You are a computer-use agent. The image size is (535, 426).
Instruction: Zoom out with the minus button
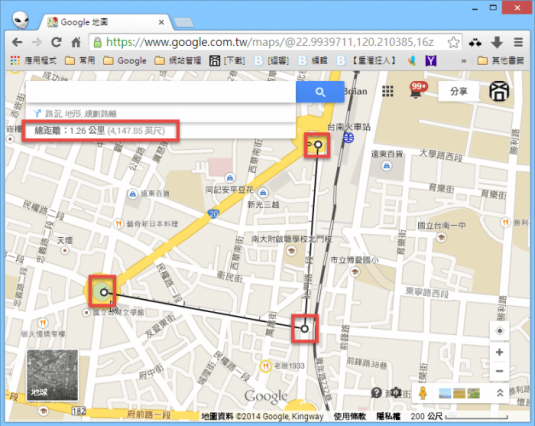point(499,371)
